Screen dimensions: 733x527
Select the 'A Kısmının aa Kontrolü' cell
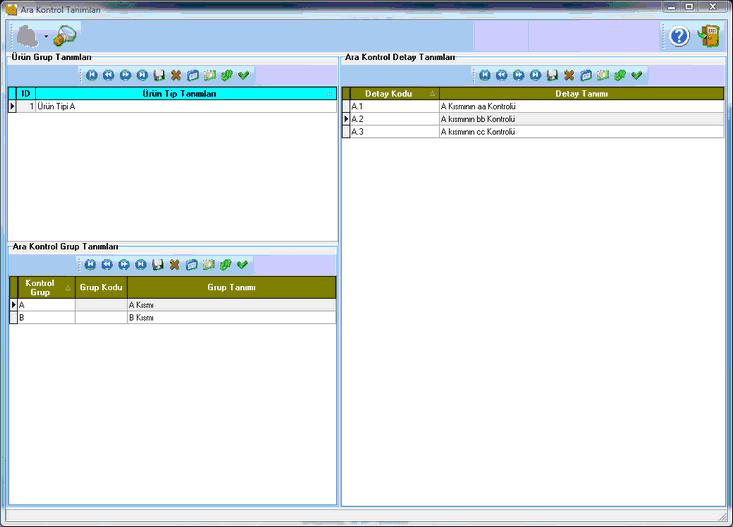[x=582, y=106]
